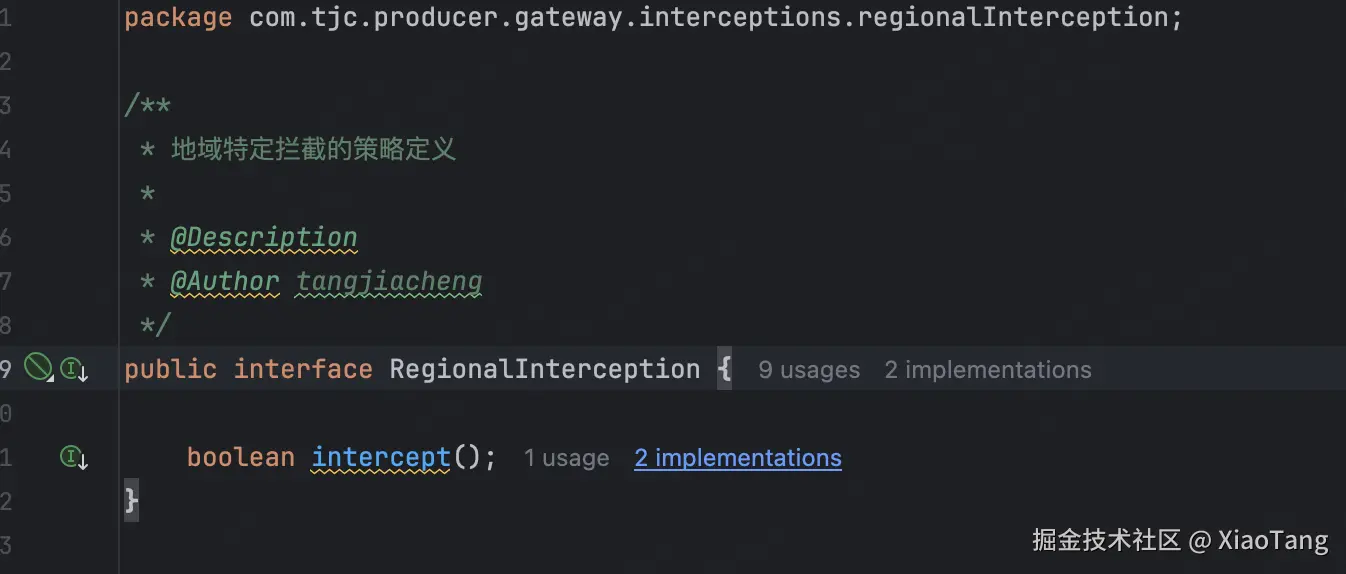This screenshot has width=1346, height=574.
Task: Click the @Author Javadoc tag
Action: 225,281
